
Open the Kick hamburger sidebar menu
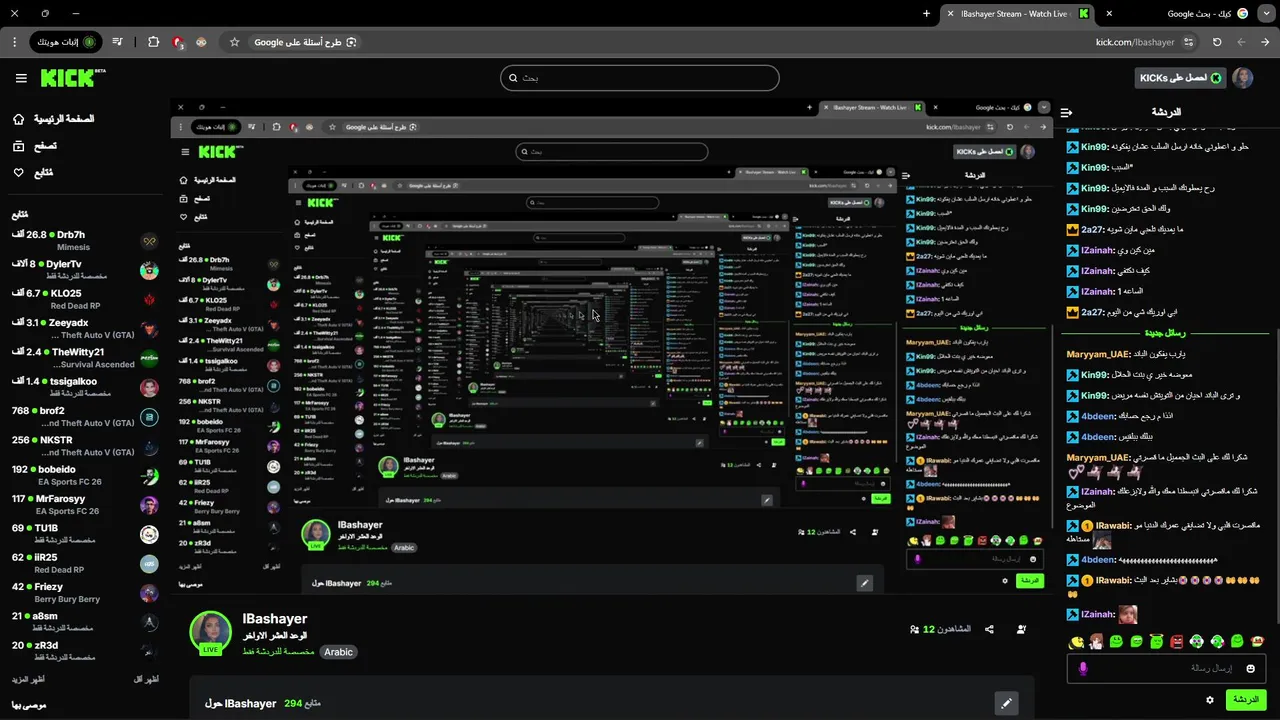21,78
